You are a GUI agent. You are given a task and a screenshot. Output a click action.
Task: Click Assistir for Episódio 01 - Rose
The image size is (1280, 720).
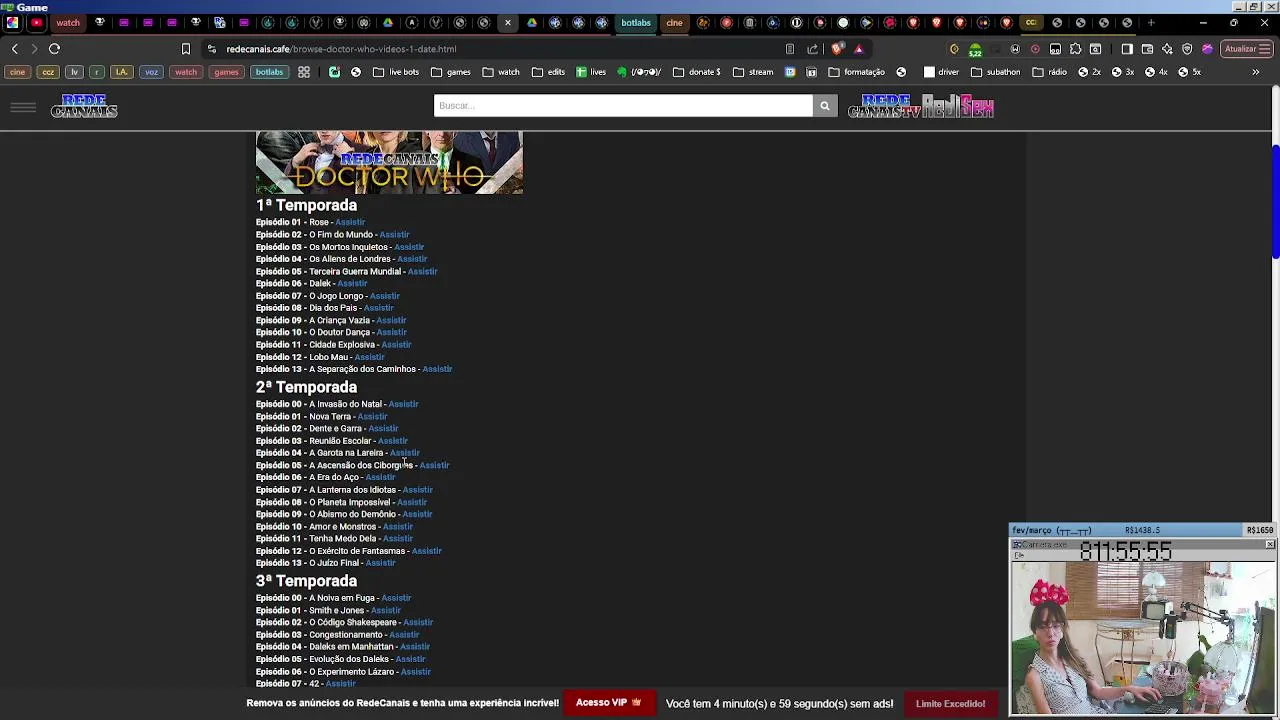click(x=350, y=222)
